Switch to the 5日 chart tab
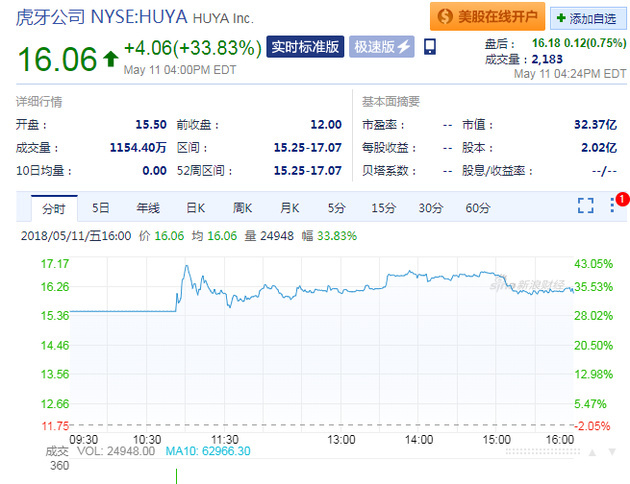 pos(101,208)
